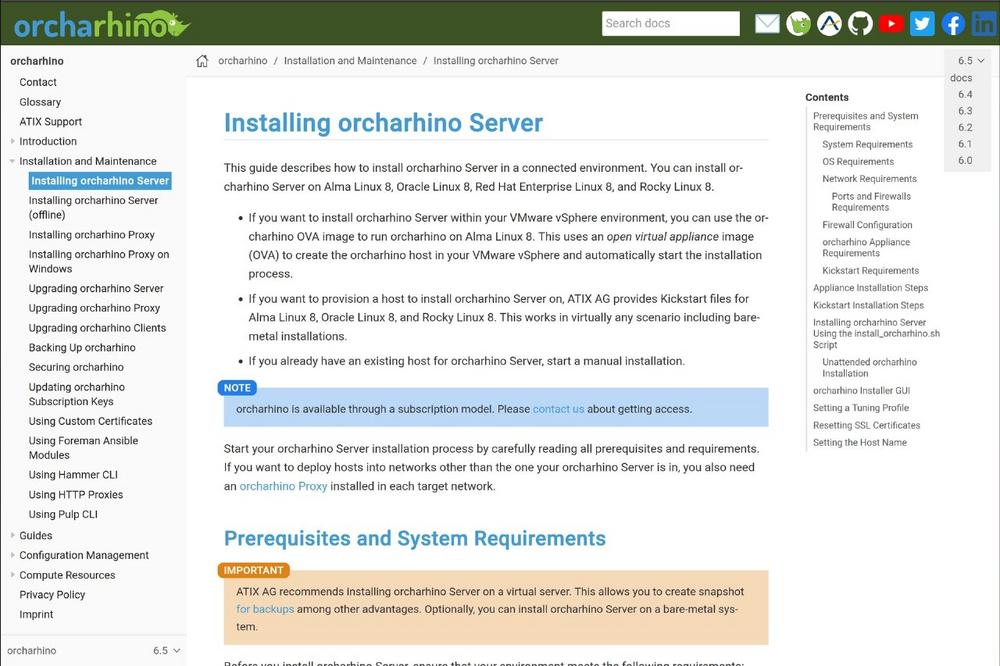Screen dimensions: 1000x666
Task: Open the Facebook icon
Action: [953, 24]
